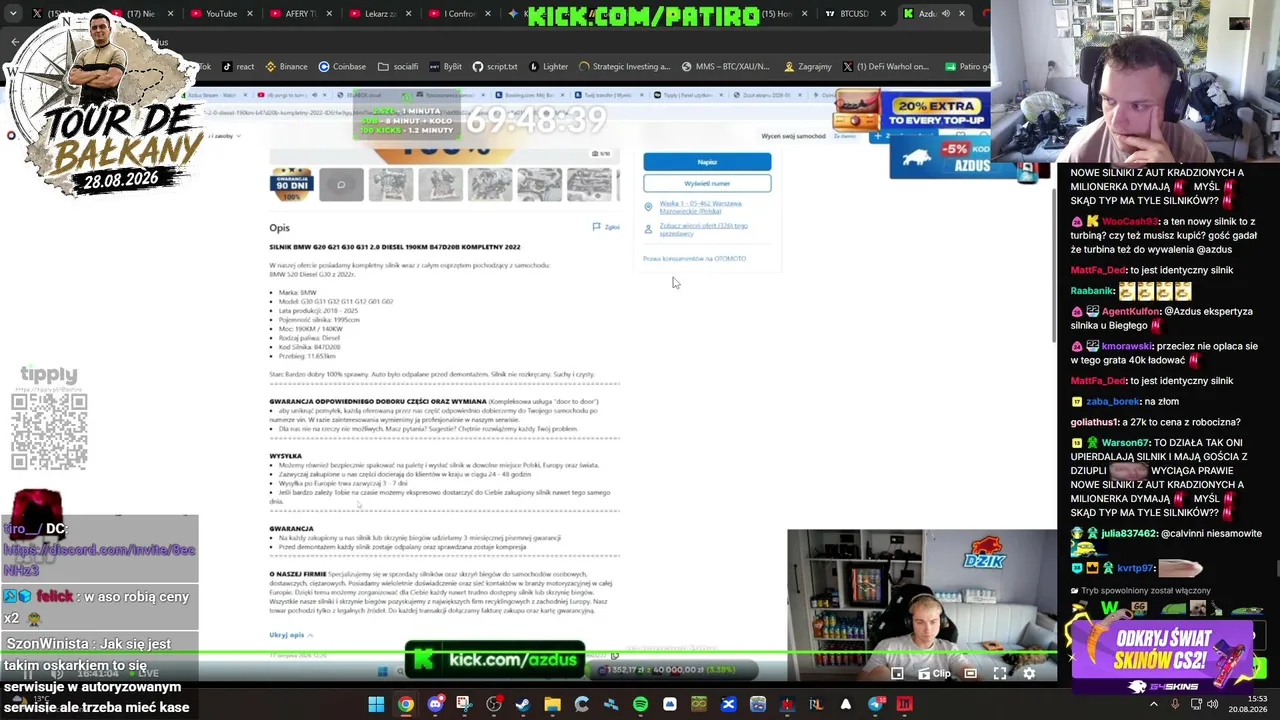Open the Discord invite link
1280x720 pixels.
(99, 560)
